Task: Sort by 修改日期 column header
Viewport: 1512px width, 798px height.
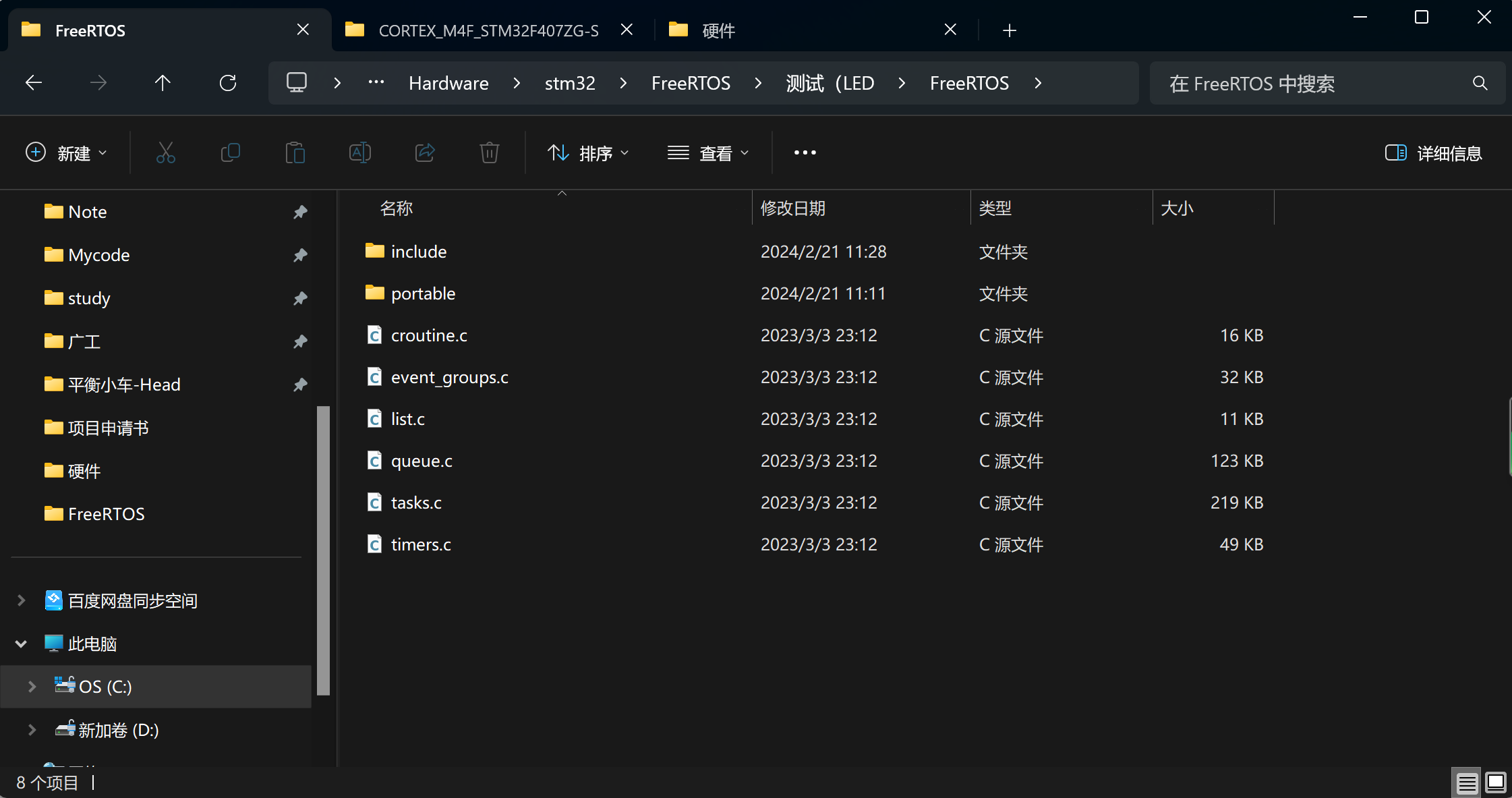Action: click(793, 208)
